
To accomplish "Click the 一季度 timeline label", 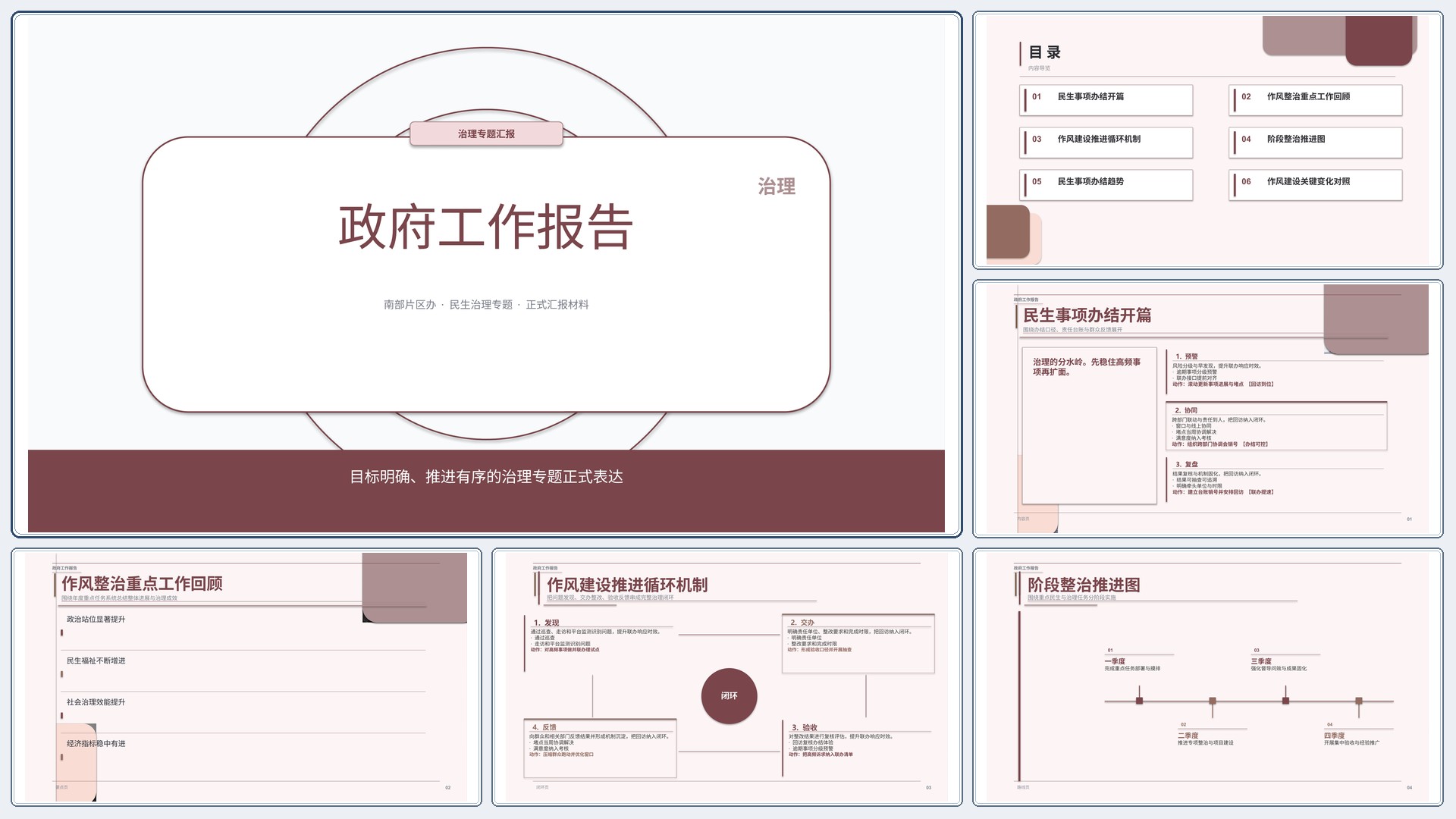I will 1115,661.
